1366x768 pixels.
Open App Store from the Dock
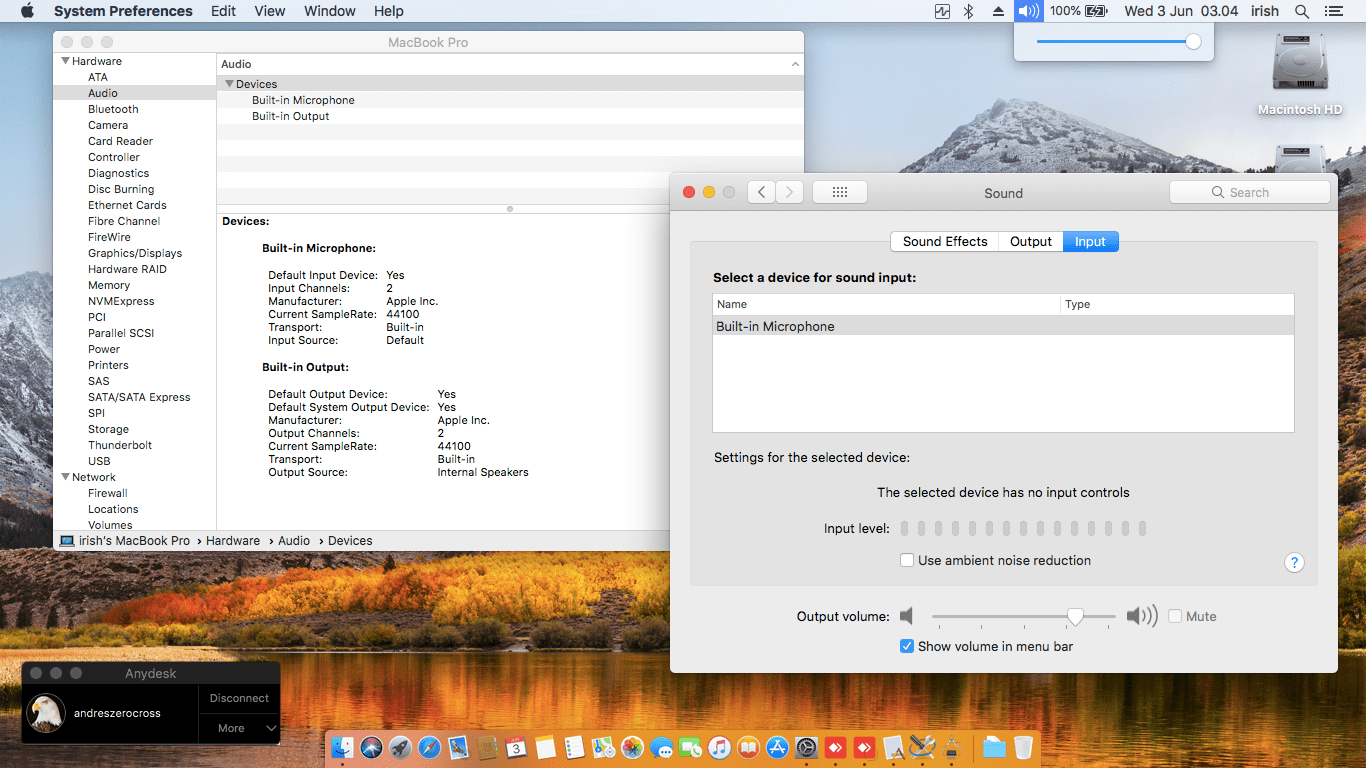(x=777, y=747)
